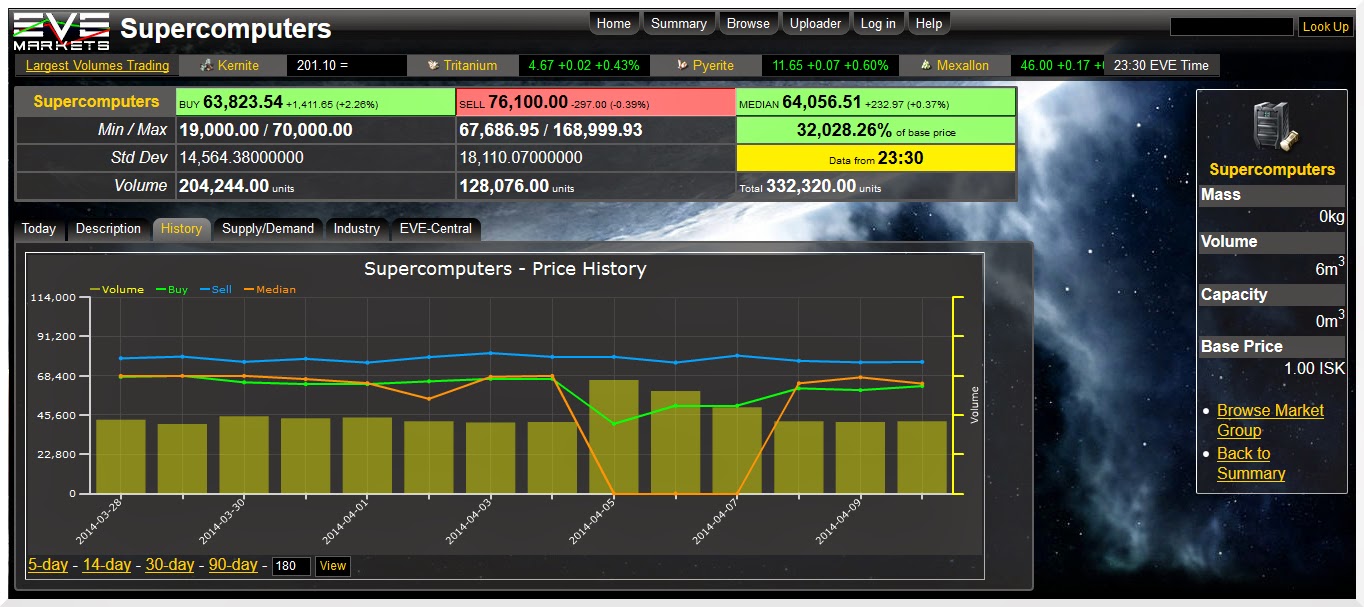
Task: Click the 2014-03-28 volume bar in chart
Action: click(121, 457)
